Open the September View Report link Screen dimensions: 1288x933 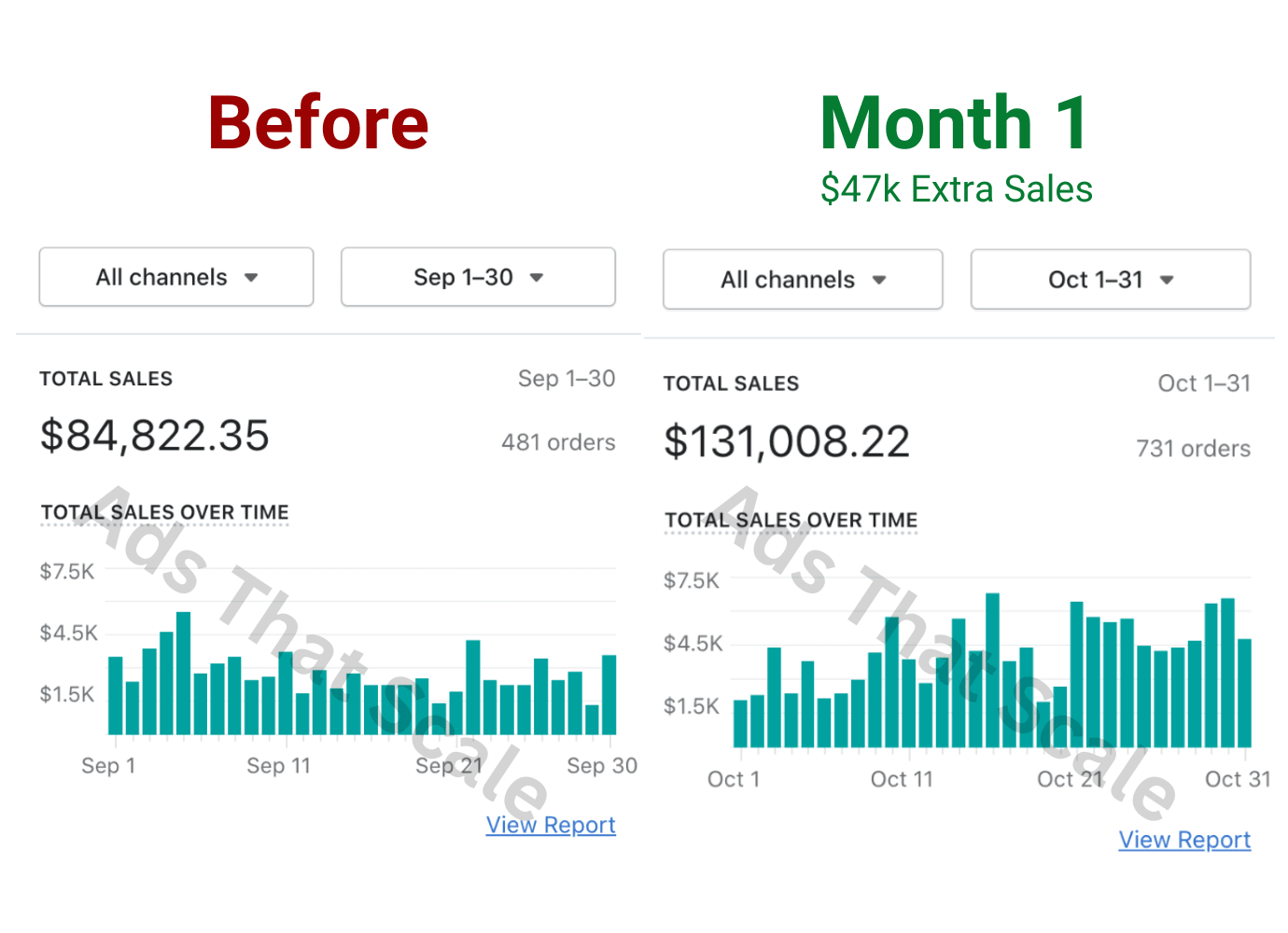coord(551,825)
